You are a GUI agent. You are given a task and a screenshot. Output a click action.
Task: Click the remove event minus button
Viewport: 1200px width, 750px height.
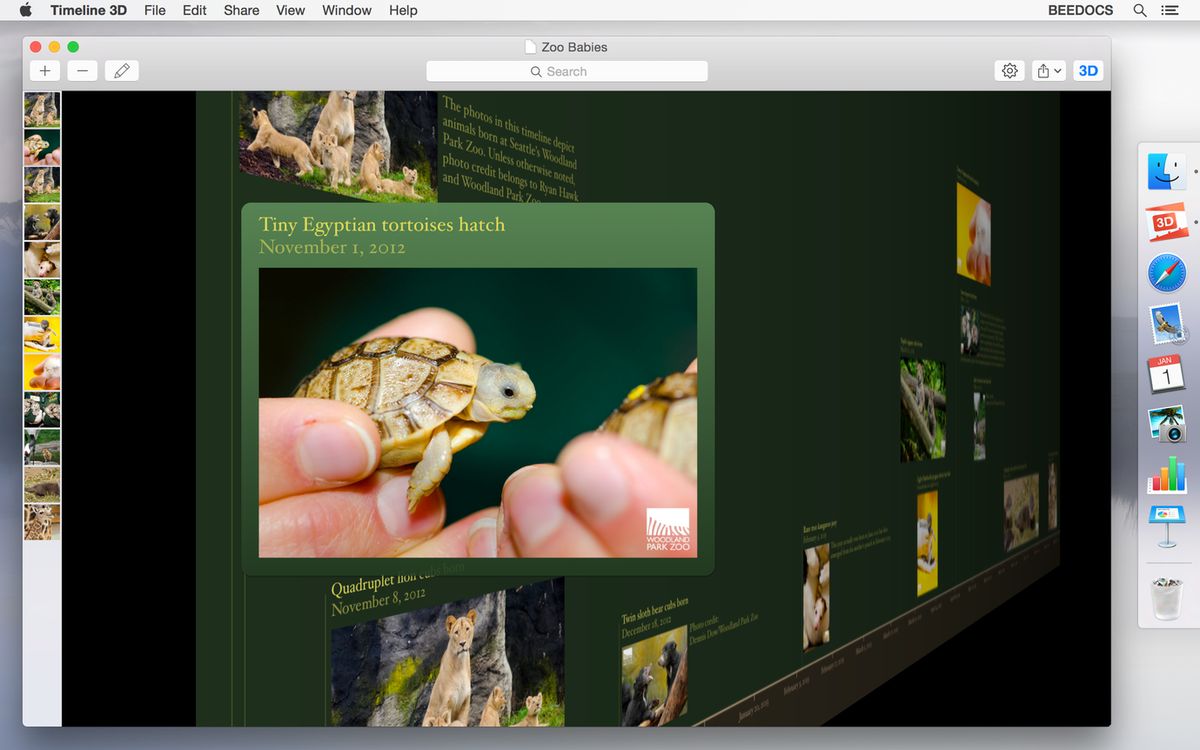point(83,71)
